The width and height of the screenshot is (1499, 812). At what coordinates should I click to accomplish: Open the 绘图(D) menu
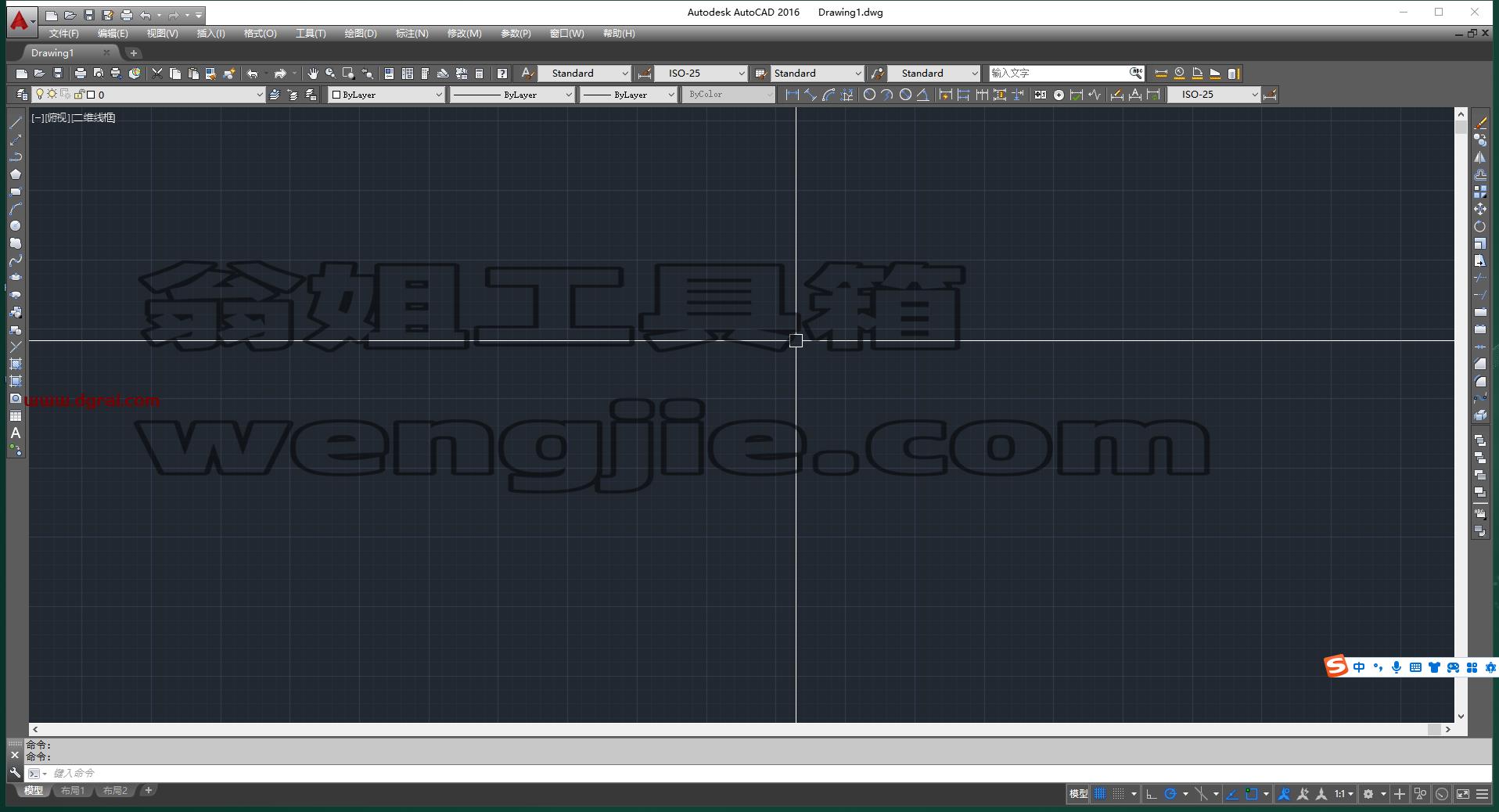tap(361, 34)
